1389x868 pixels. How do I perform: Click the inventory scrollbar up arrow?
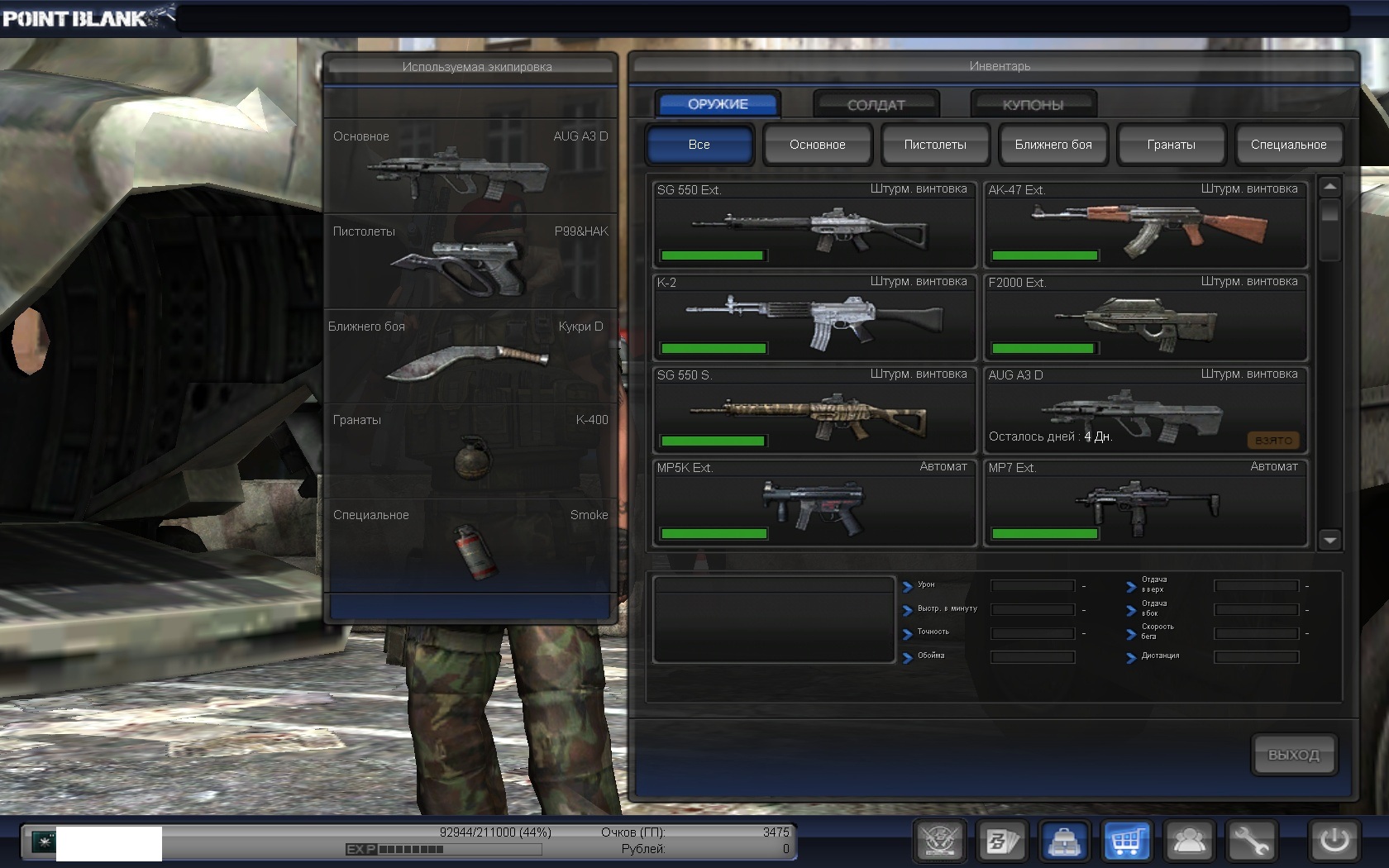click(1329, 187)
